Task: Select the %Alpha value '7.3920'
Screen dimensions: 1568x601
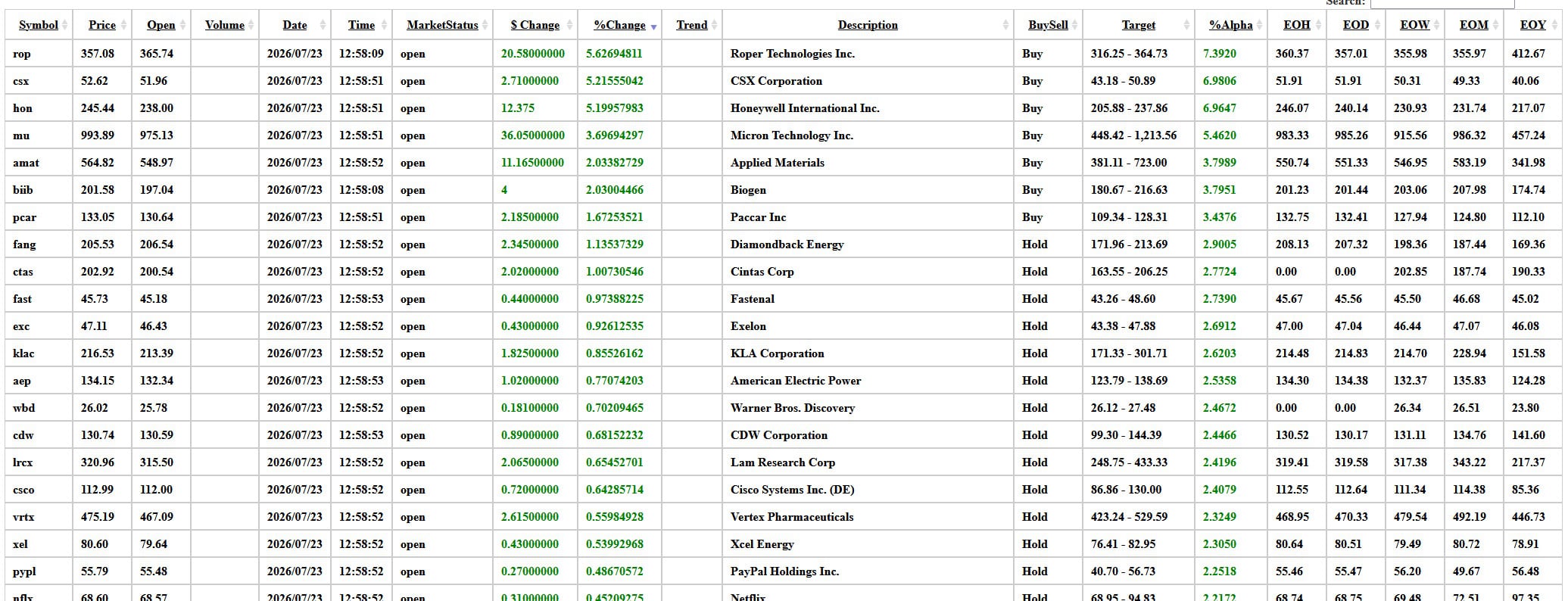Action: point(1219,54)
